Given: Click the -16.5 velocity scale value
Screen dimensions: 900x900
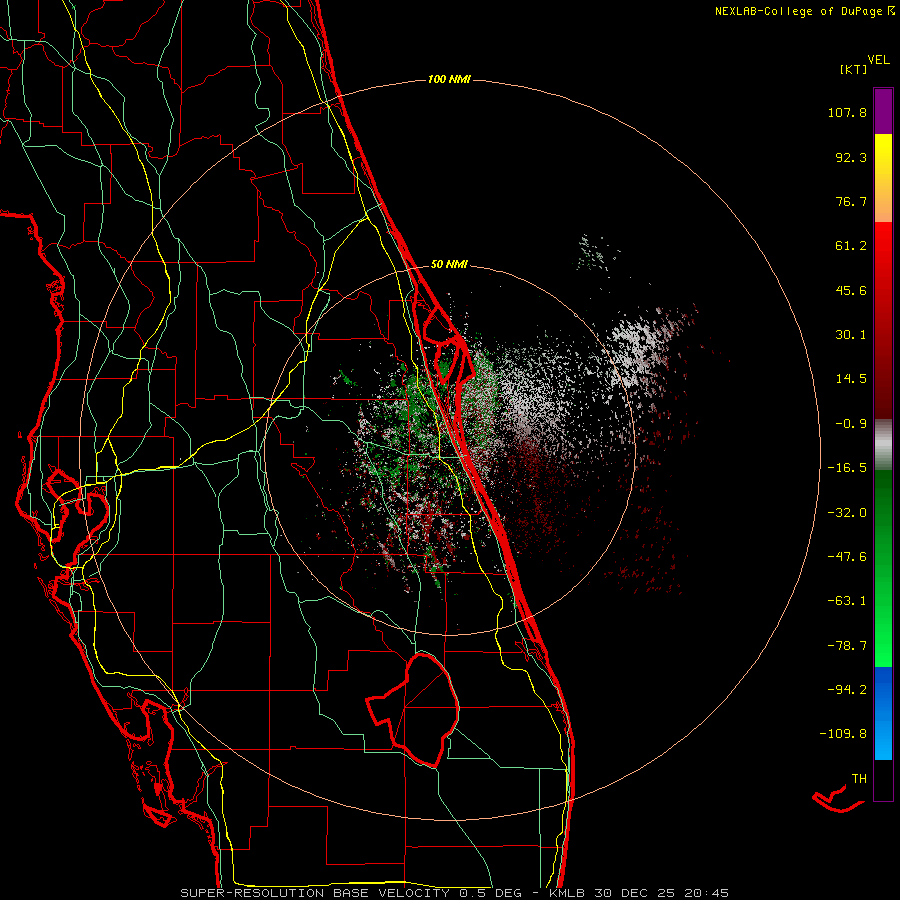Looking at the screenshot, I should pyautogui.click(x=847, y=468).
